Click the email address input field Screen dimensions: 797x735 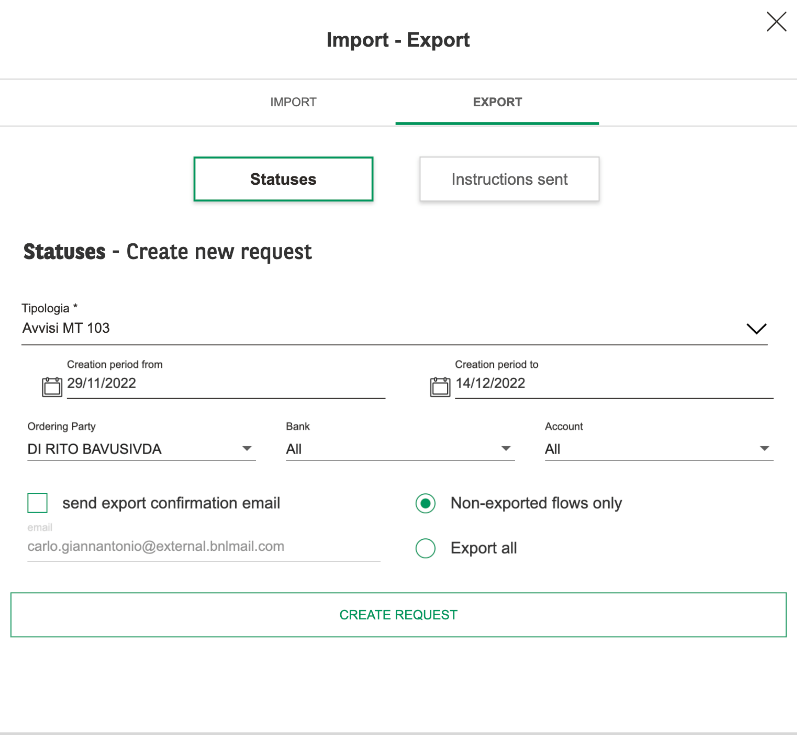(x=203, y=546)
